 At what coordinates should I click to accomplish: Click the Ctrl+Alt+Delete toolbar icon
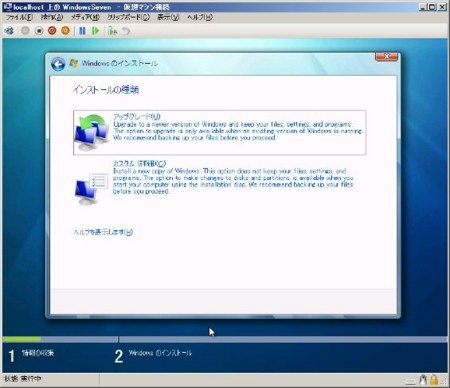[x=9, y=31]
